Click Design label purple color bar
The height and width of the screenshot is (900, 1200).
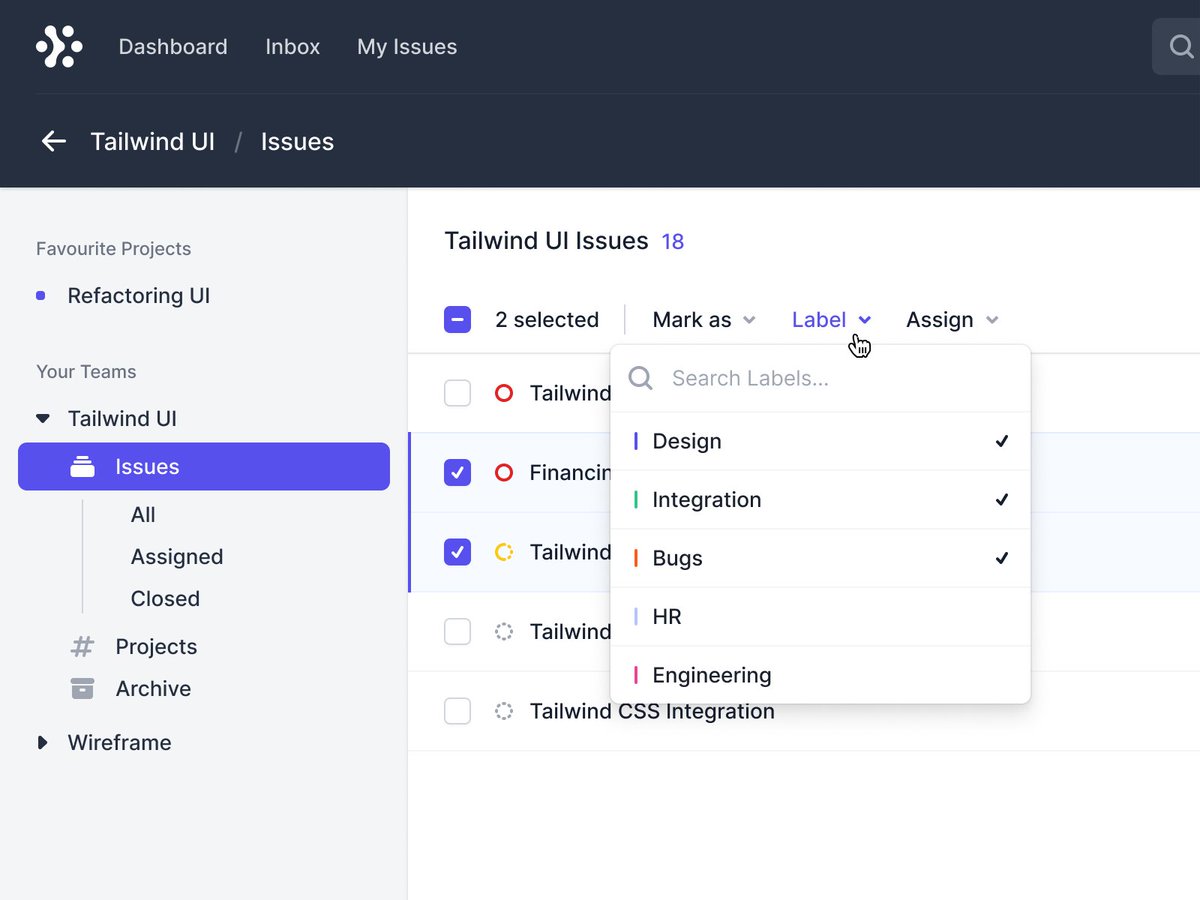[x=636, y=441]
